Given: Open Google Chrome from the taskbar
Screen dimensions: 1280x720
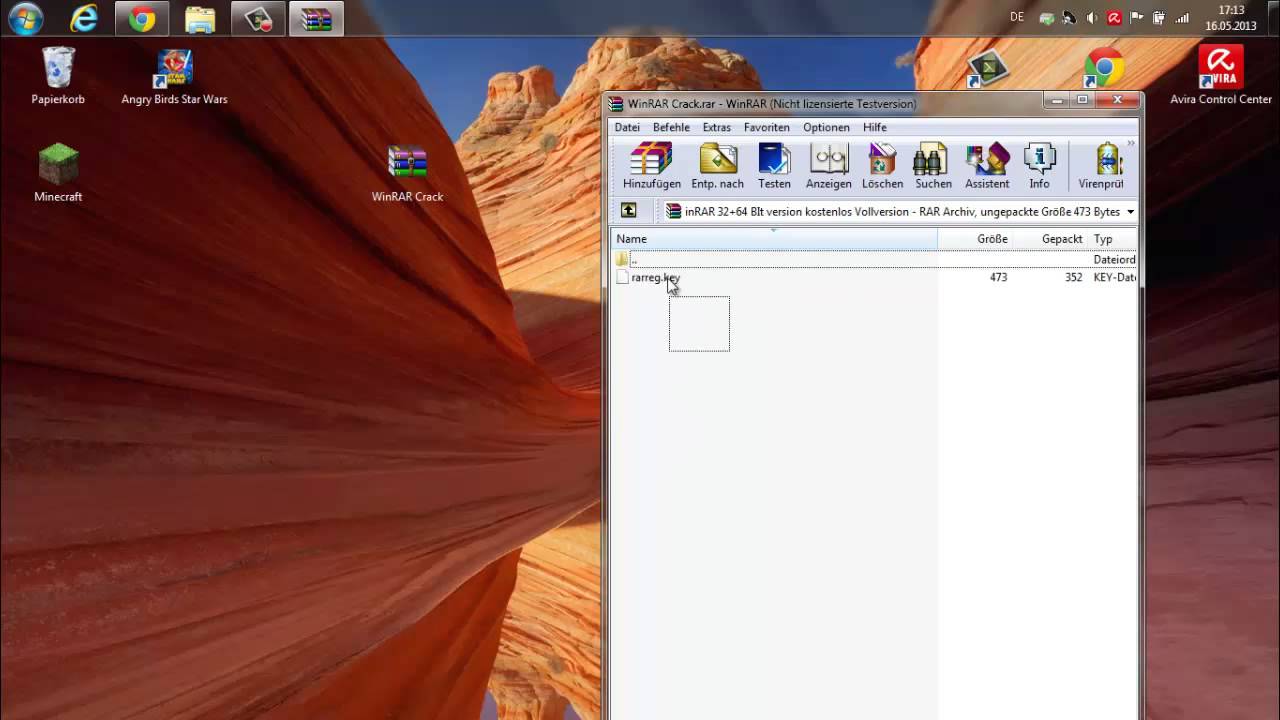Looking at the screenshot, I should click(x=142, y=19).
